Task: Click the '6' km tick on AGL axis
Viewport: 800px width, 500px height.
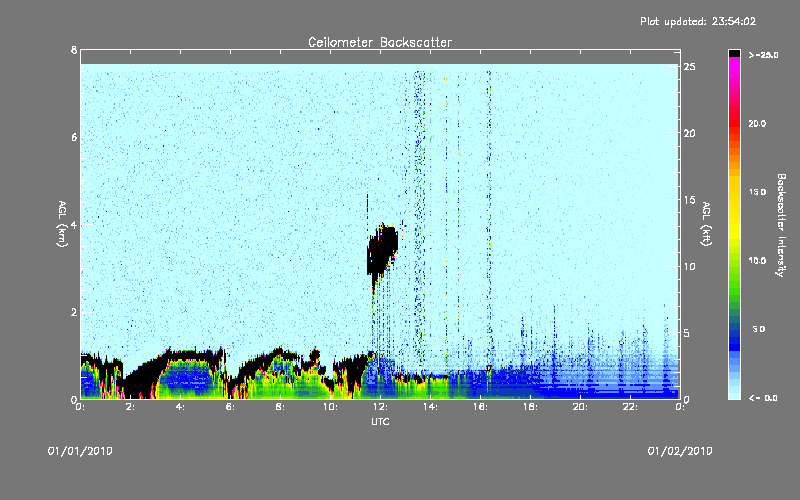Action: click(74, 137)
